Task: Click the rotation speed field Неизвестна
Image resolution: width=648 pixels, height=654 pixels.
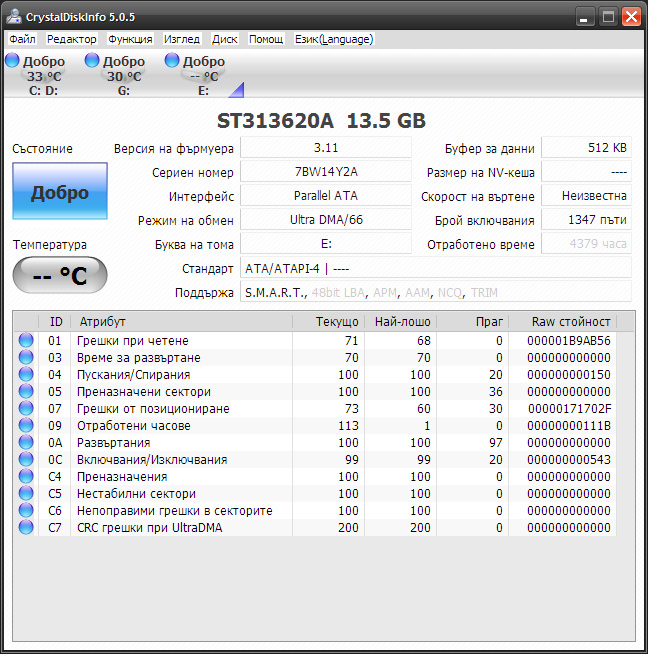Action: pos(586,196)
